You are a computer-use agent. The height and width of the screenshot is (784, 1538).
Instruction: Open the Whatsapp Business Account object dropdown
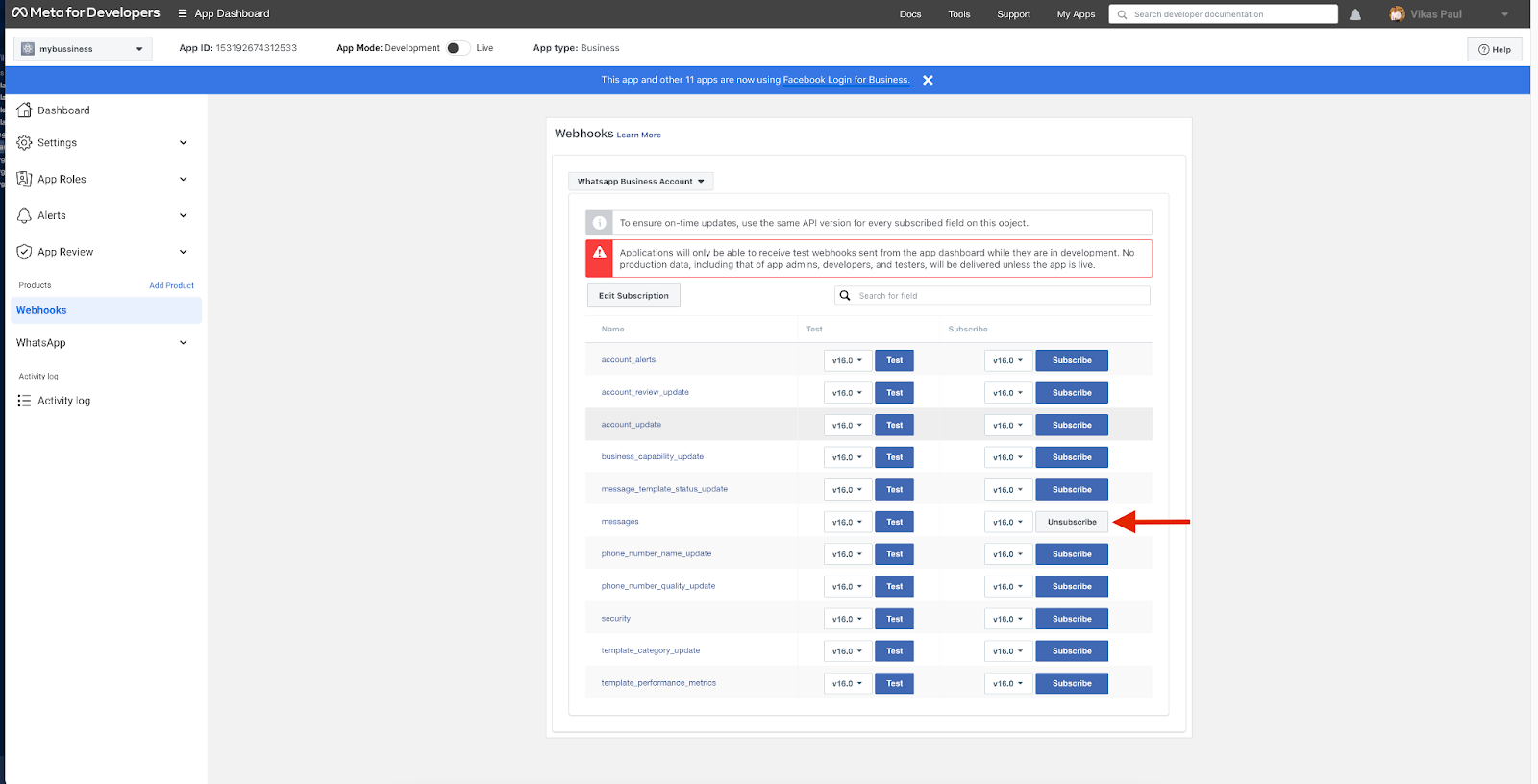pyautogui.click(x=640, y=181)
